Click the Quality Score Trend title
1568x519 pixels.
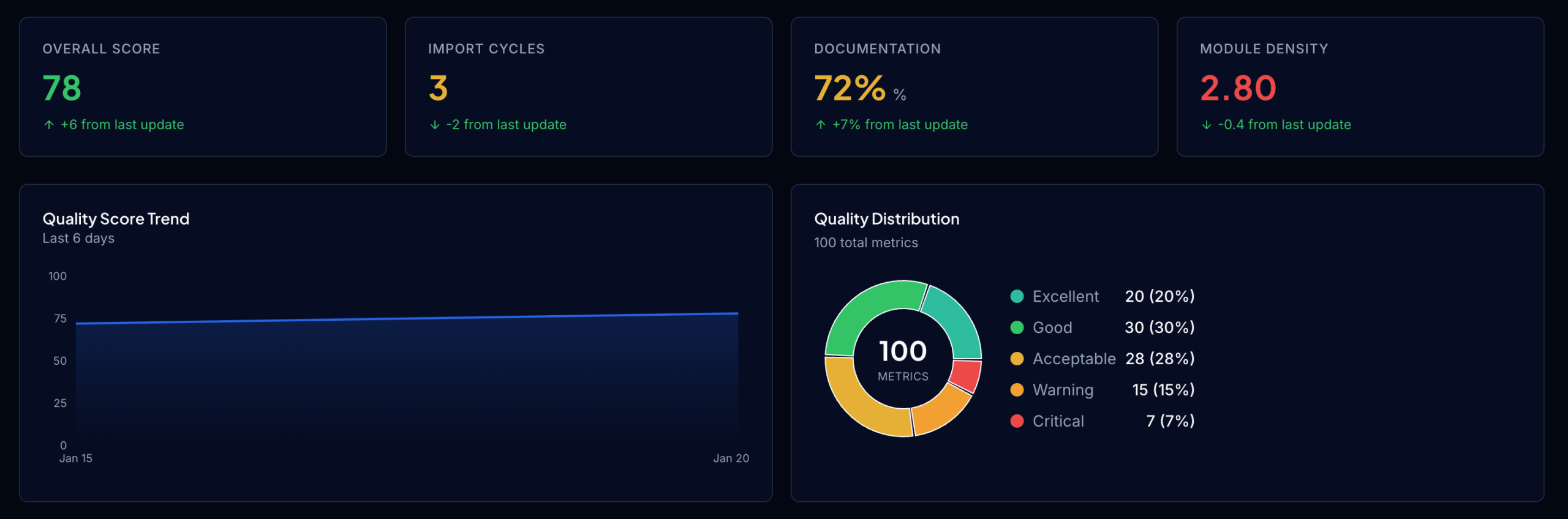pyautogui.click(x=116, y=219)
